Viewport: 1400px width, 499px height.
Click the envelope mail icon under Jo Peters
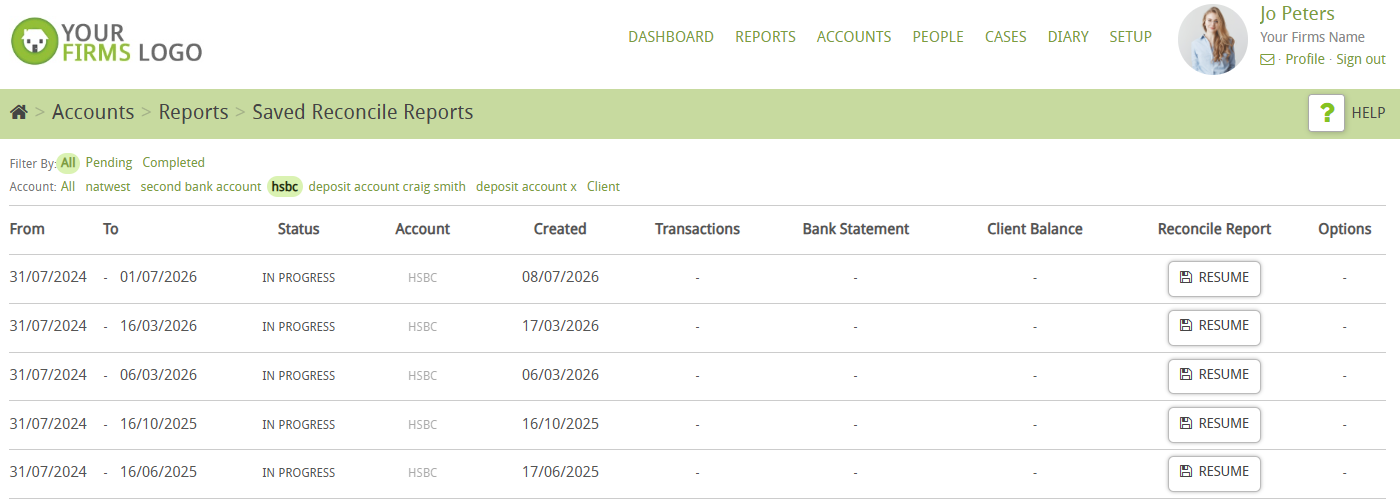(x=1267, y=60)
